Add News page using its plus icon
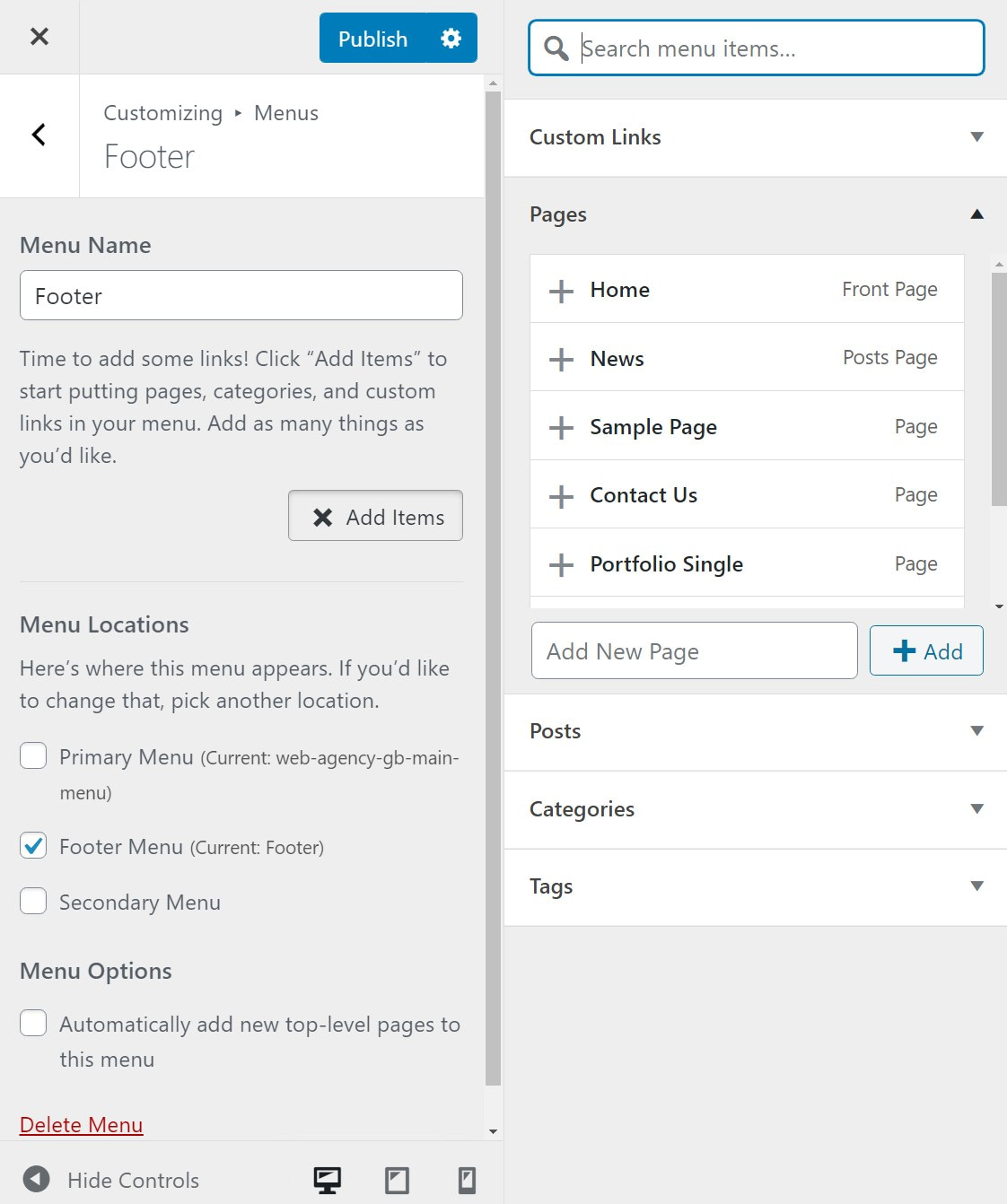Image resolution: width=1007 pixels, height=1204 pixels. (x=560, y=359)
